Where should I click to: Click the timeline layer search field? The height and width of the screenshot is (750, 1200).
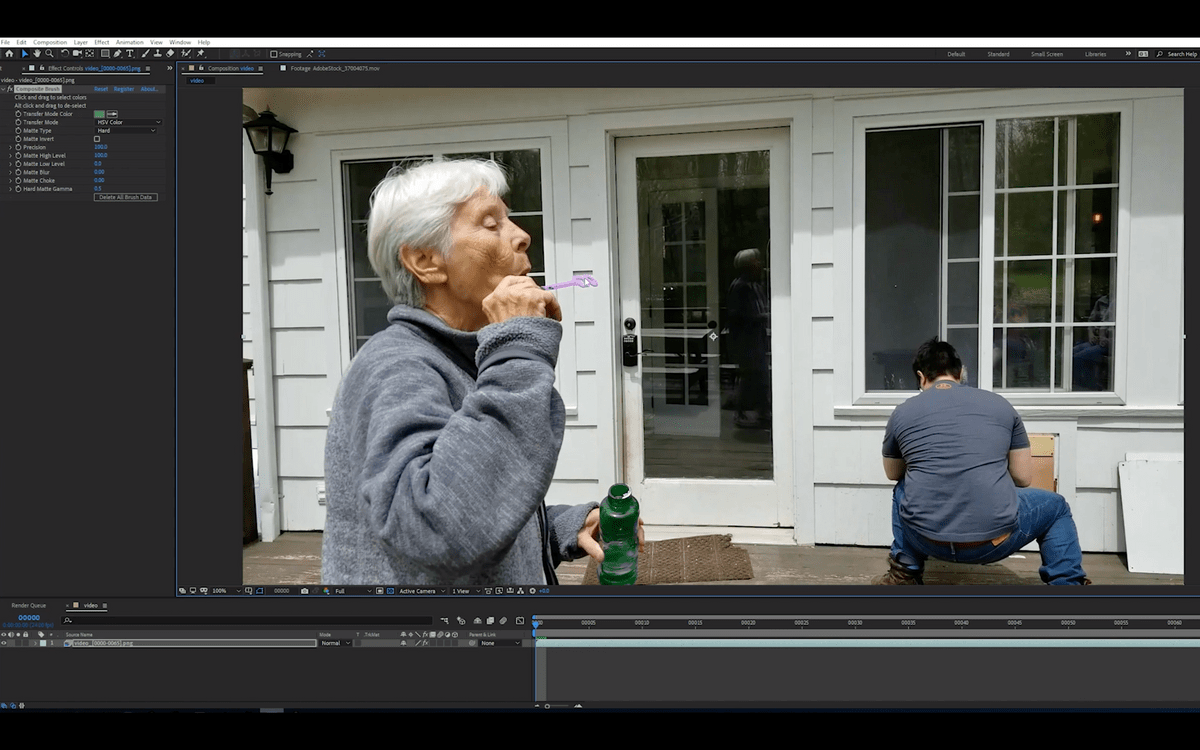(x=246, y=621)
